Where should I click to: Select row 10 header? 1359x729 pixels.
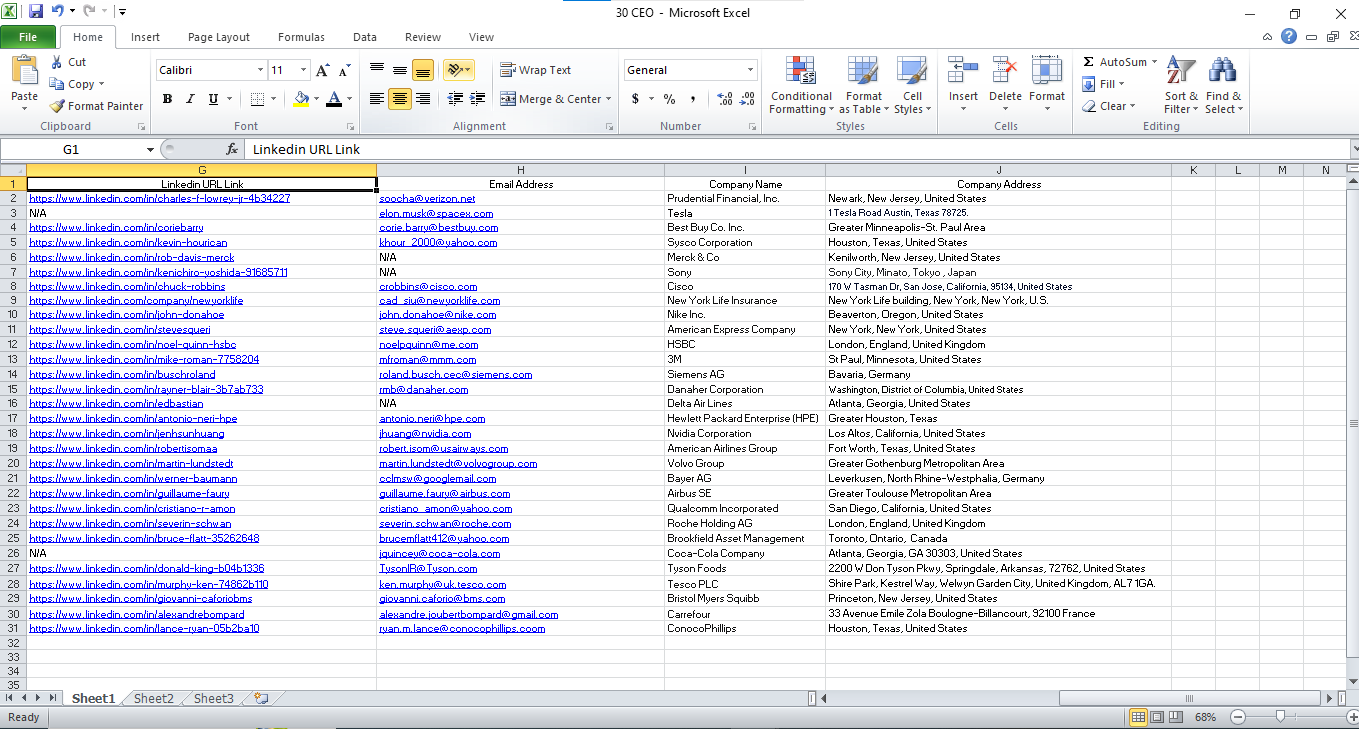[13, 315]
